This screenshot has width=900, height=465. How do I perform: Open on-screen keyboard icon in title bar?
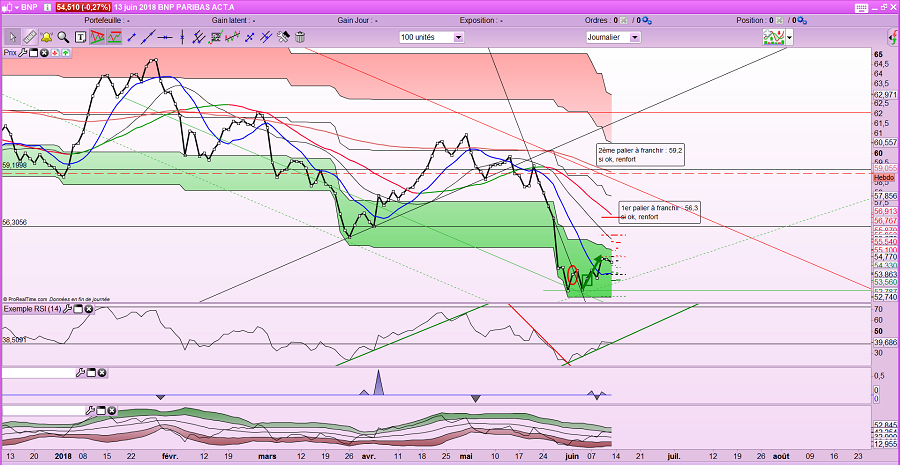coord(860,7)
